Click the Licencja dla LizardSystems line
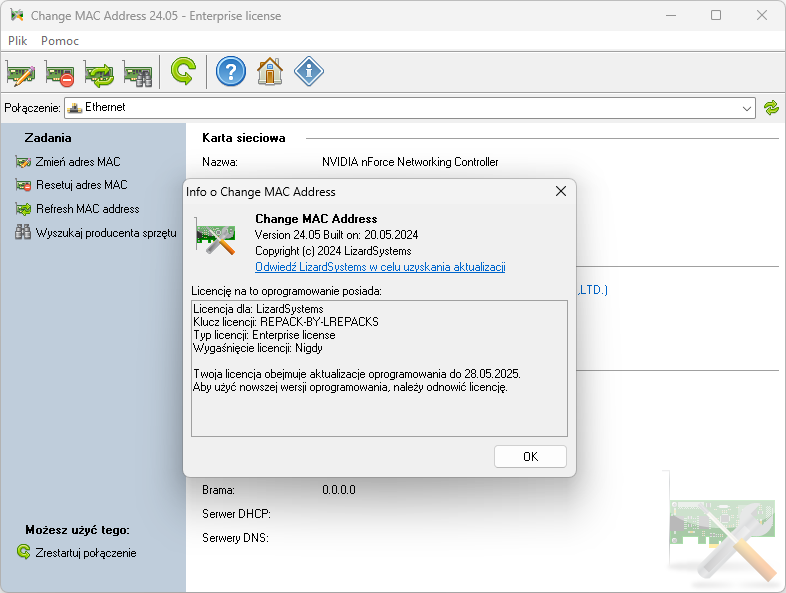Viewport: 786px width, 593px height. point(258,309)
